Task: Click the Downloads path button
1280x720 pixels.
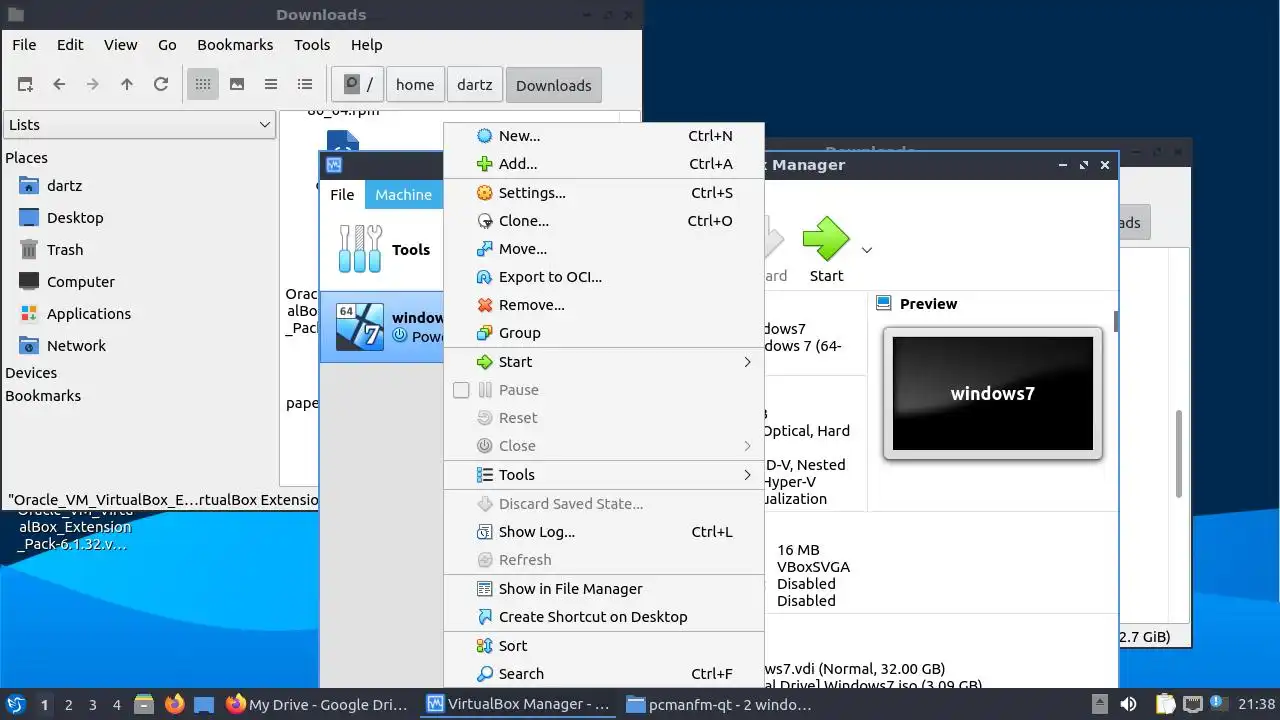Action: pyautogui.click(x=554, y=85)
